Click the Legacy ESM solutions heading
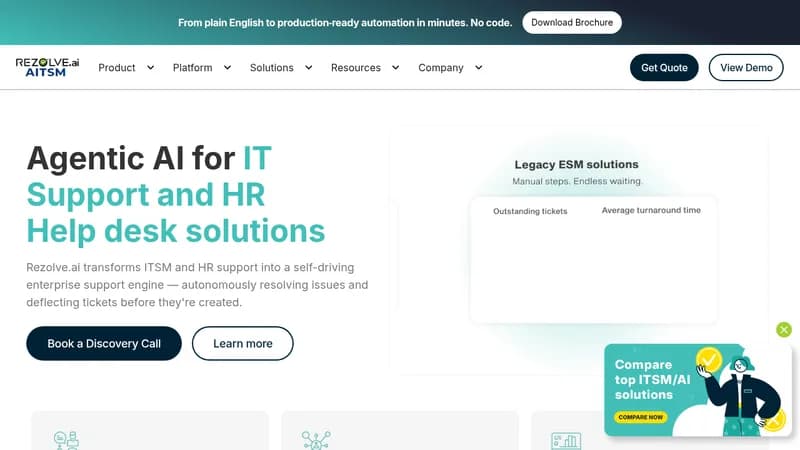 (x=576, y=164)
